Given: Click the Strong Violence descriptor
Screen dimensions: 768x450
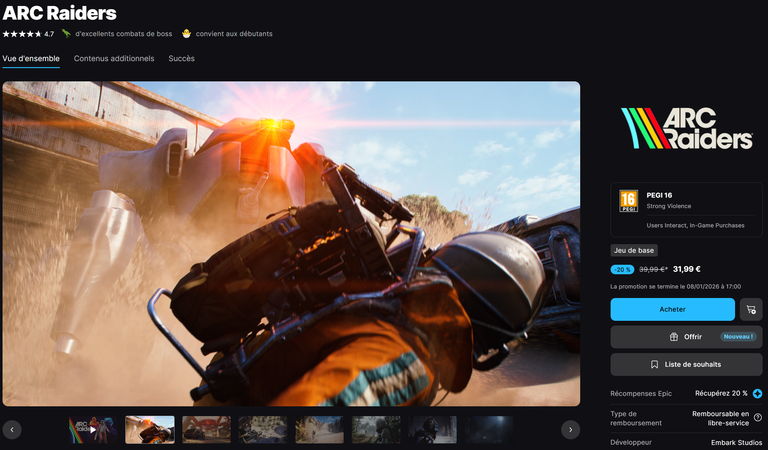Looking at the screenshot, I should point(669,206).
